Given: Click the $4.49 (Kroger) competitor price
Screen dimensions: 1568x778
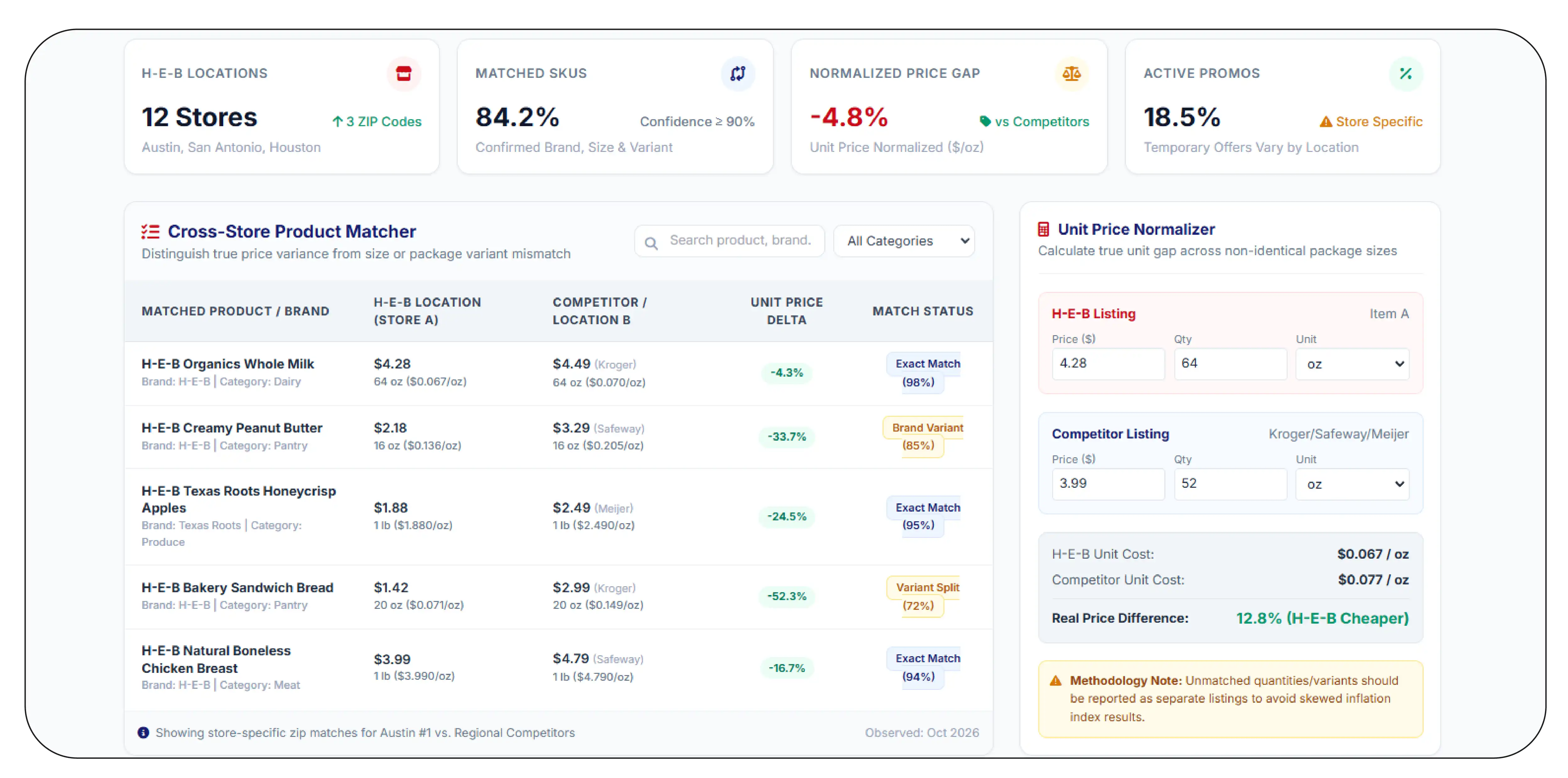Looking at the screenshot, I should click(x=594, y=364).
